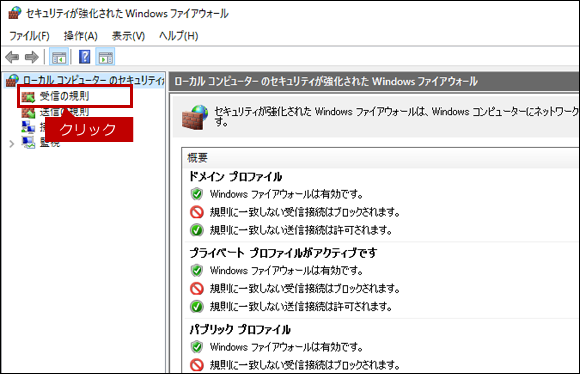Click the 監視 monitoring icon in tree
Image resolution: width=580 pixels, height=374 pixels.
[28, 142]
